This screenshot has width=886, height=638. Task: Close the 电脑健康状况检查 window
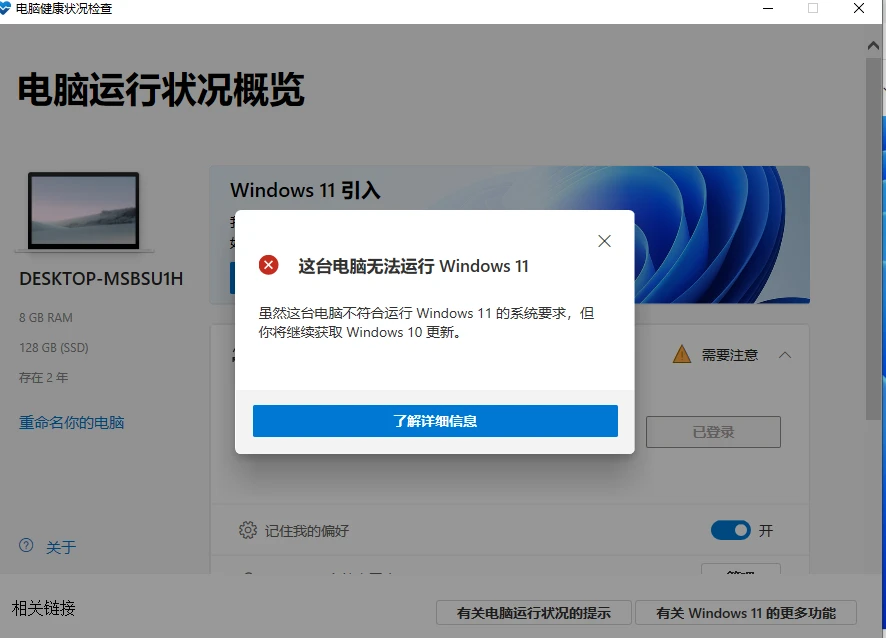tap(859, 8)
